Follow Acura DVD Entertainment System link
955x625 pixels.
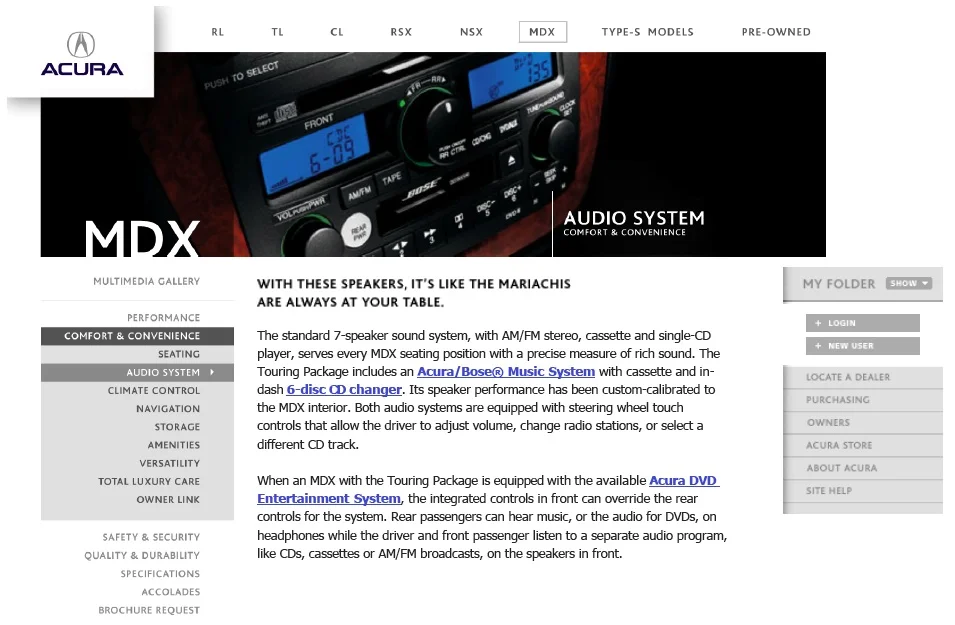[684, 481]
